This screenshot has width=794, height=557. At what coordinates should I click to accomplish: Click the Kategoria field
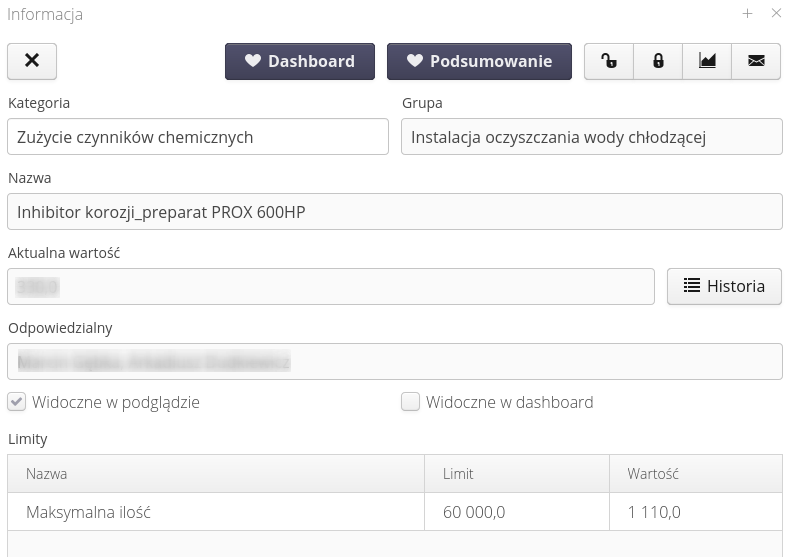(197, 137)
